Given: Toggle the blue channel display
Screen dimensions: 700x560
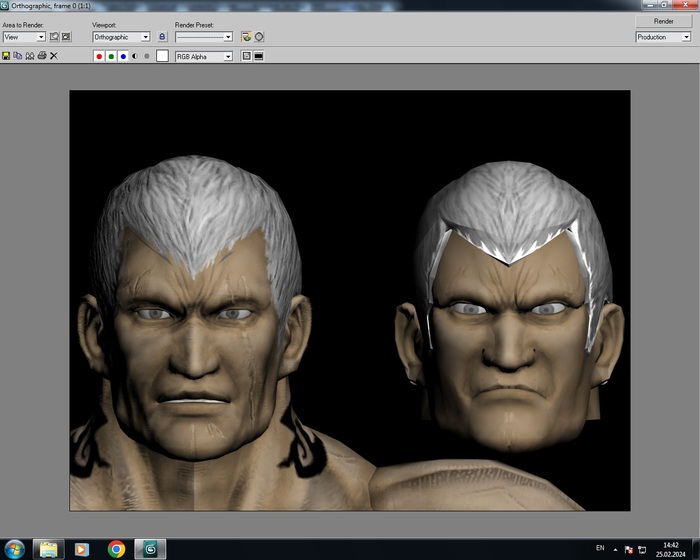Looking at the screenshot, I should coord(123,57).
